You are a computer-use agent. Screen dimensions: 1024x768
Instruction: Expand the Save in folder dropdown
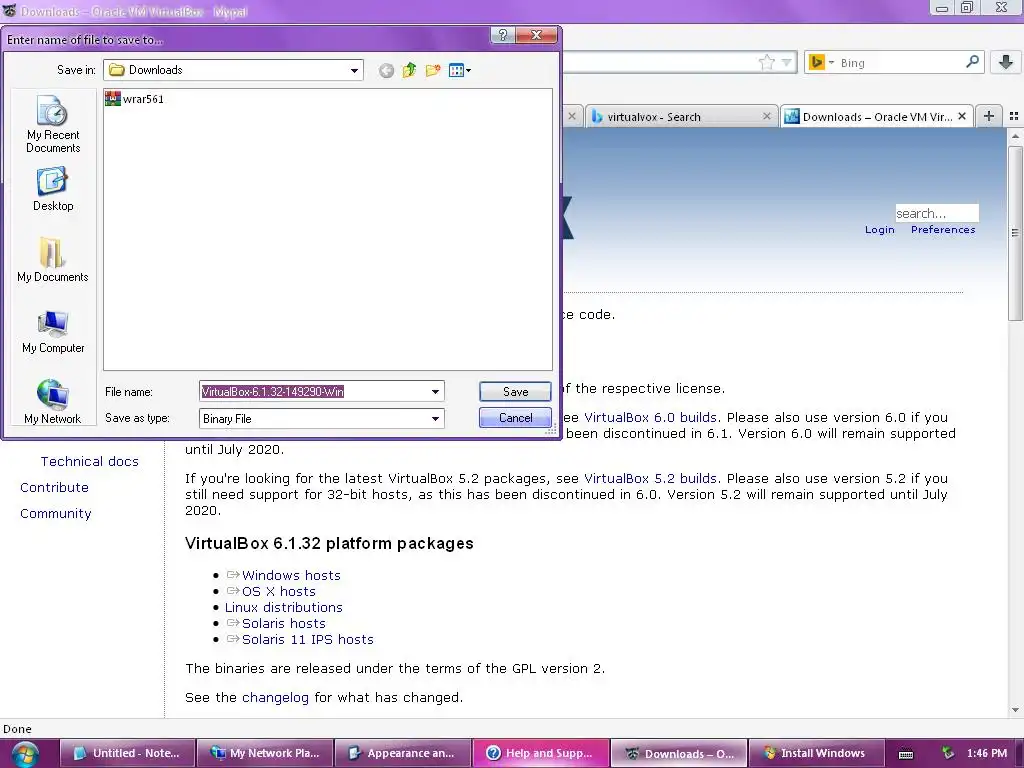pos(354,70)
